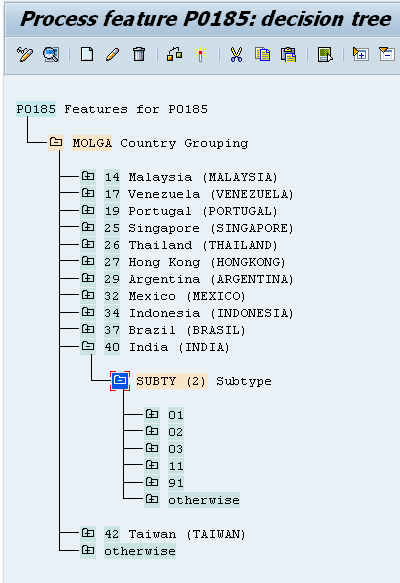Expand the 29 Argentina node folder

click(88, 278)
